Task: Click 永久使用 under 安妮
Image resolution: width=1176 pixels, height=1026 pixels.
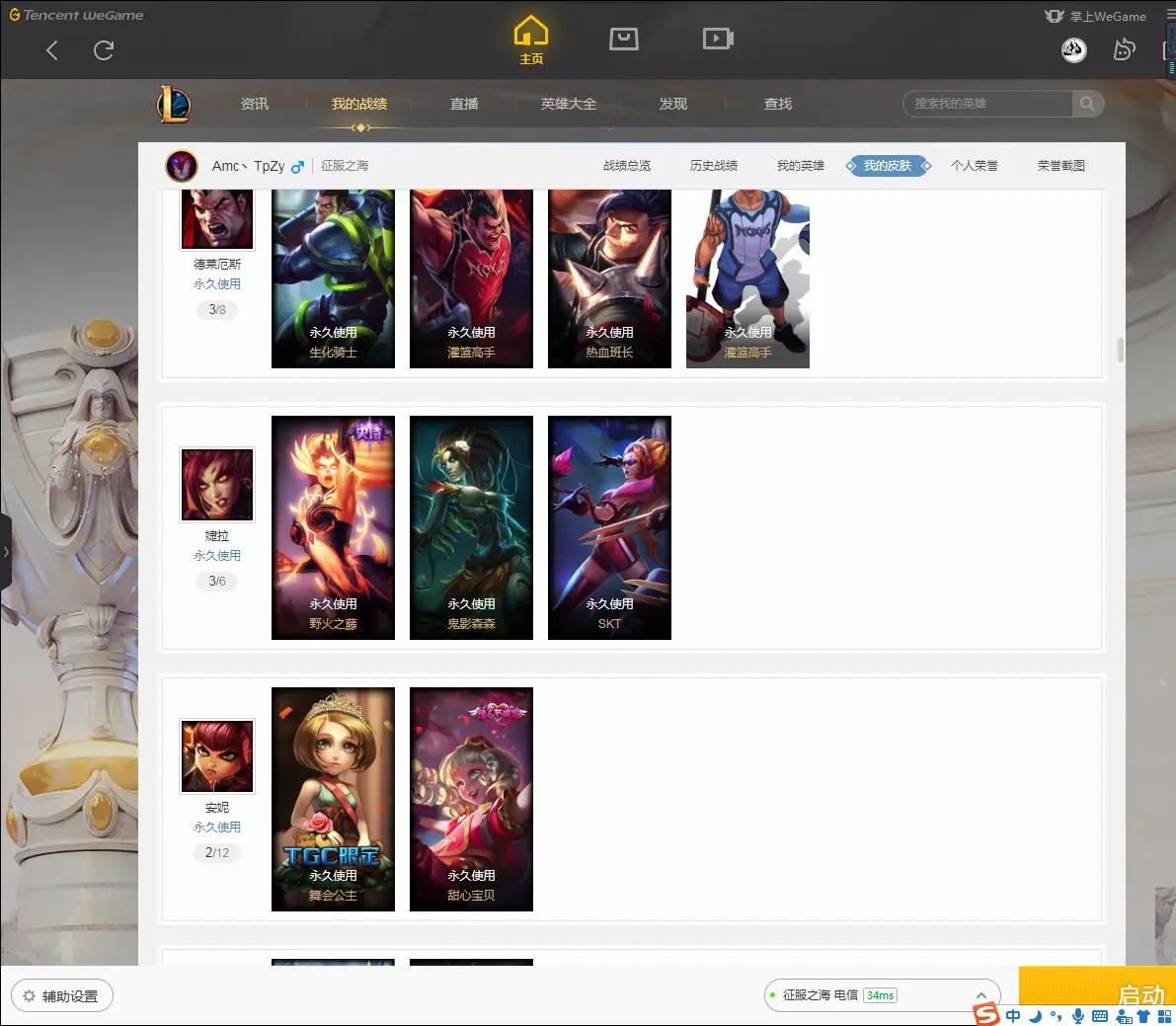Action: pyautogui.click(x=217, y=828)
